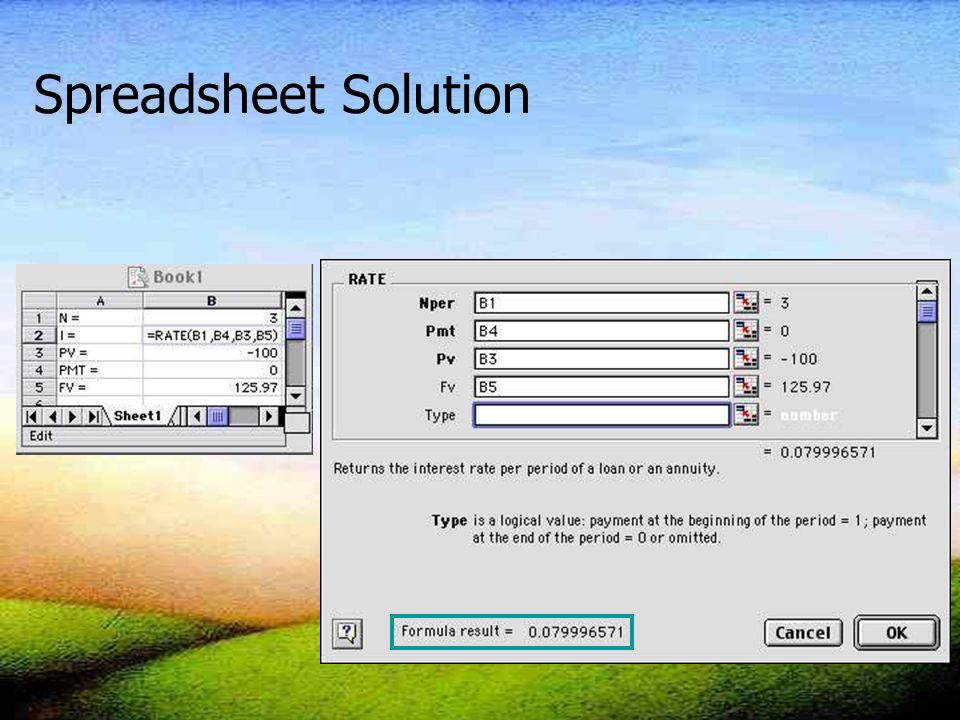The image size is (960, 720).
Task: Click the select-all corner box in Book1
Action: click(x=39, y=301)
